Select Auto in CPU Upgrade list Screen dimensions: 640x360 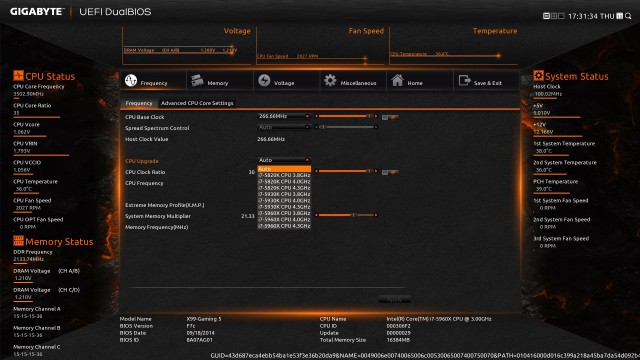[284, 169]
